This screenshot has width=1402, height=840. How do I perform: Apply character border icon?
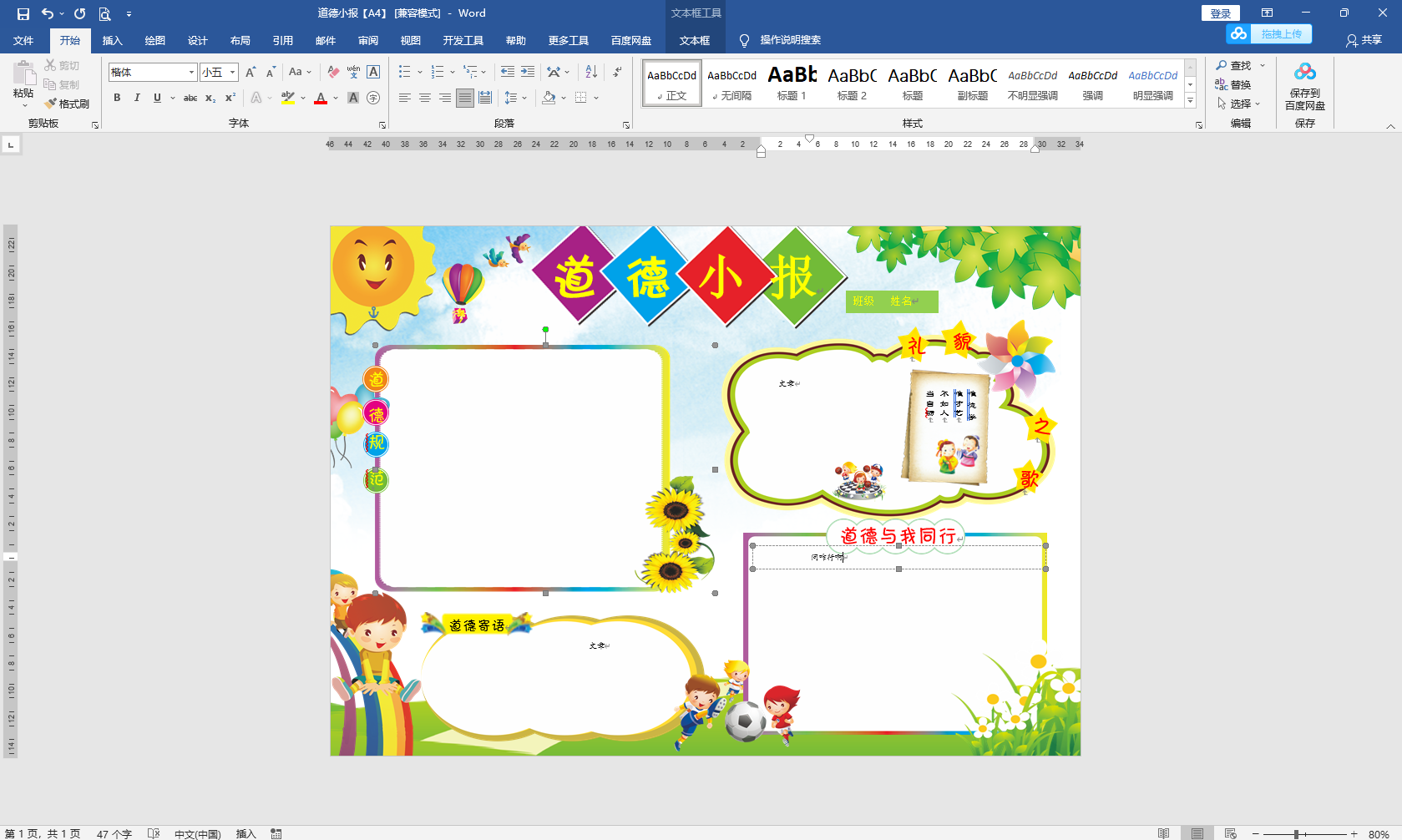[373, 72]
